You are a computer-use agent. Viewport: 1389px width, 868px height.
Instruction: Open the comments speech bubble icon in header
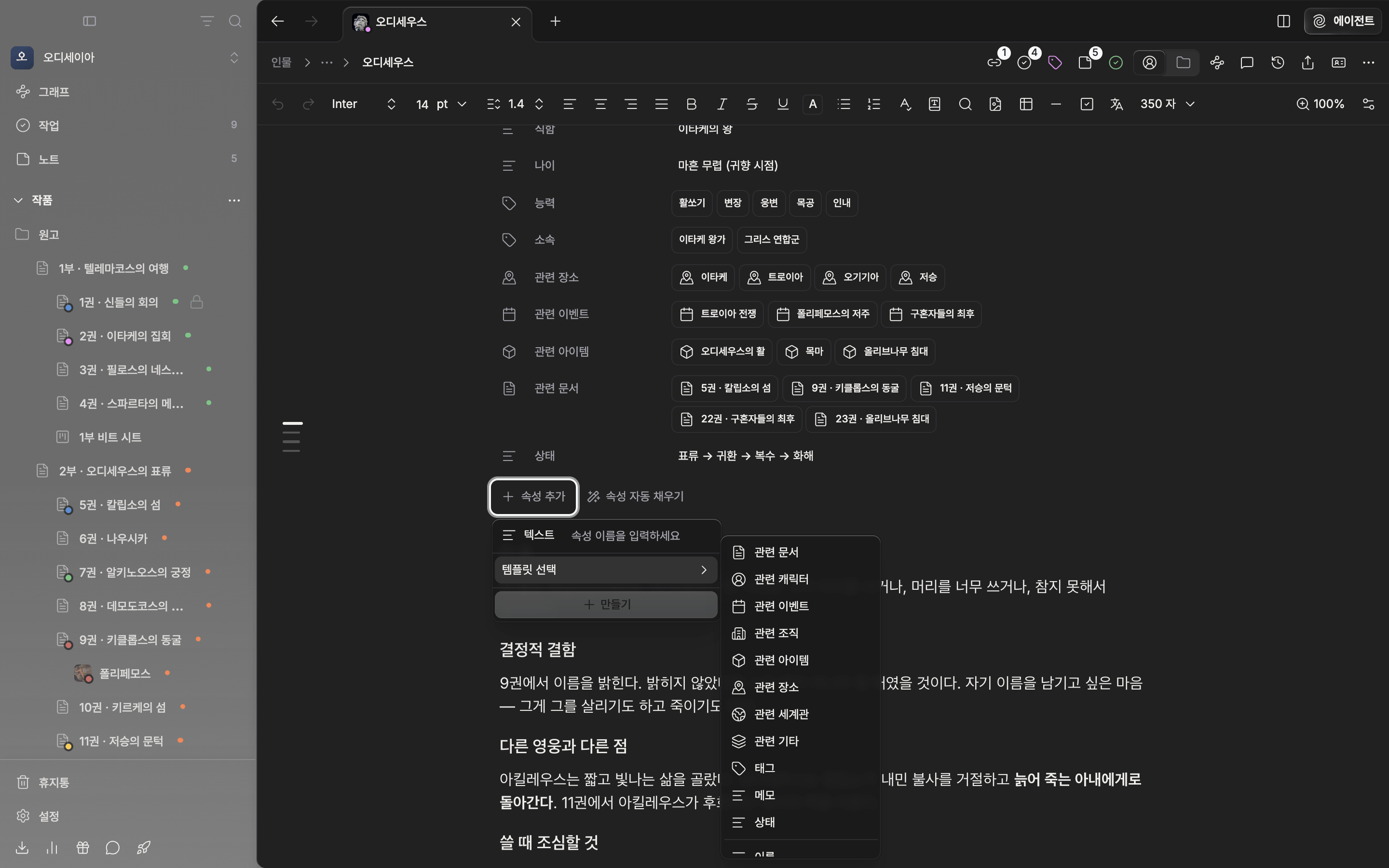pyautogui.click(x=1247, y=63)
